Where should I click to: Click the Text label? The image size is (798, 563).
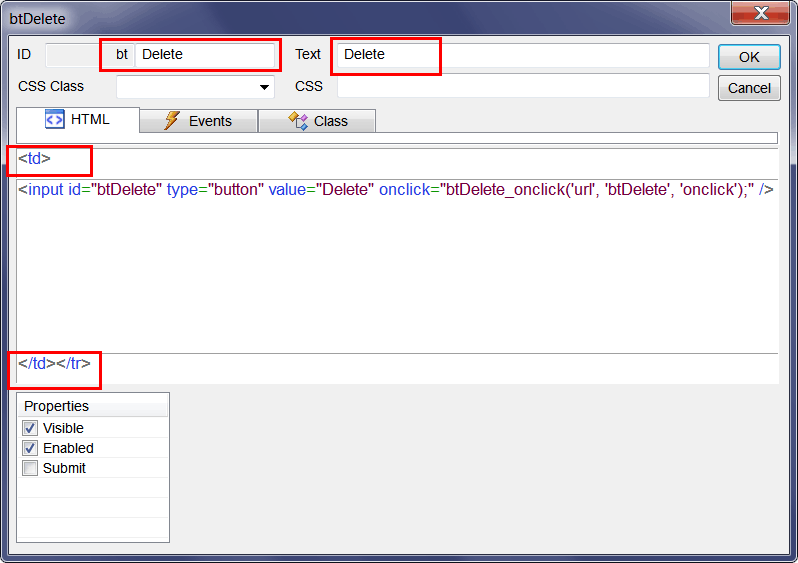(308, 54)
